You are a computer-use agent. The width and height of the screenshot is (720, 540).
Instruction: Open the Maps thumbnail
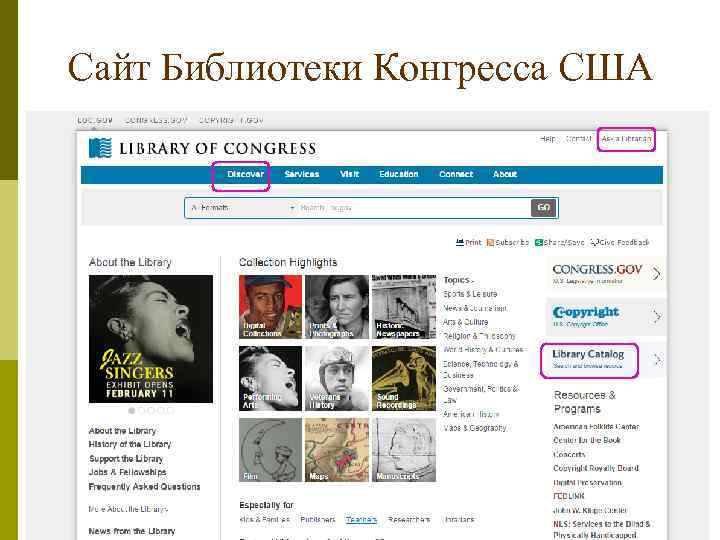click(x=337, y=450)
